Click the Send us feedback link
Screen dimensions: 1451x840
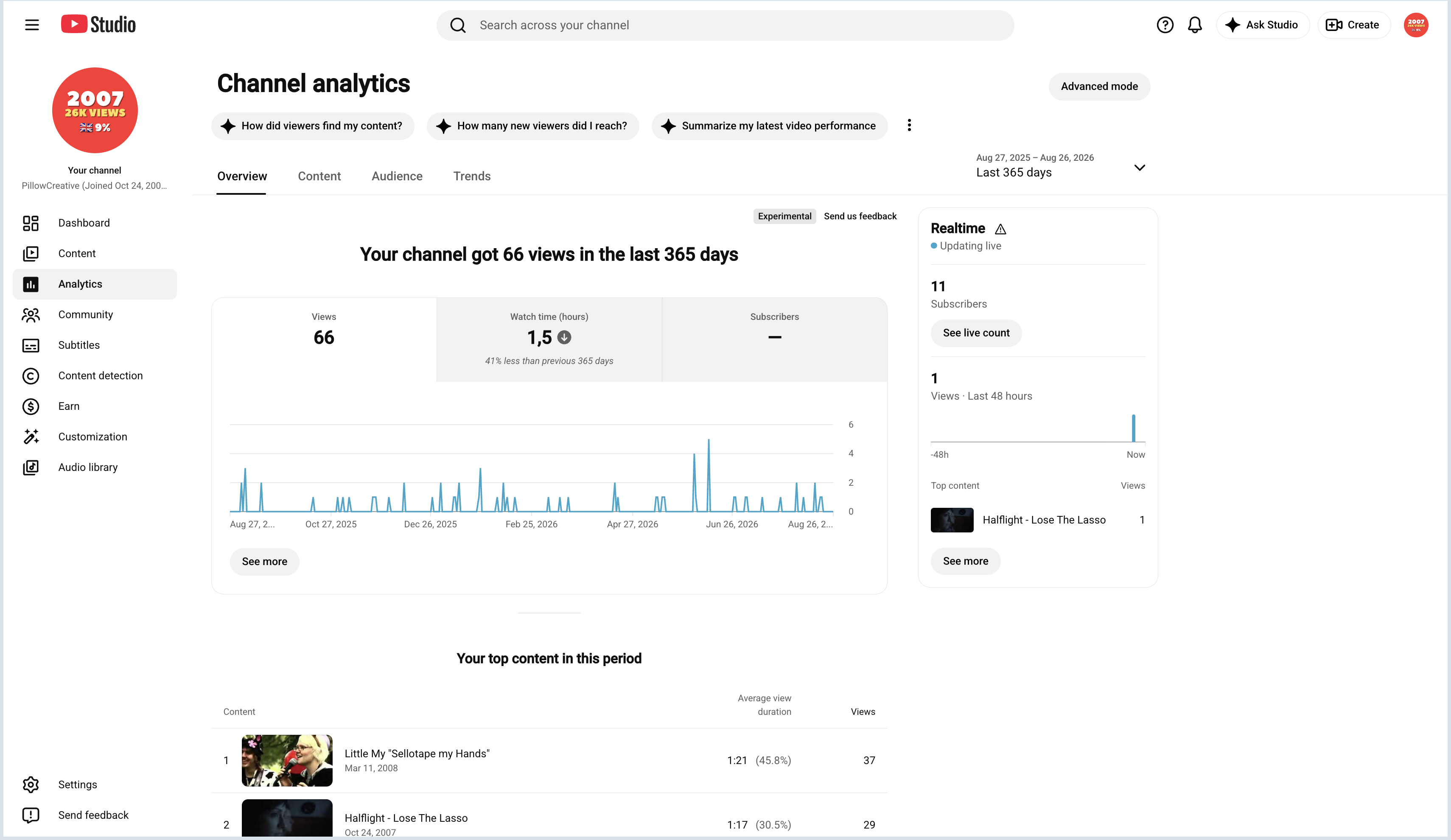tap(860, 216)
